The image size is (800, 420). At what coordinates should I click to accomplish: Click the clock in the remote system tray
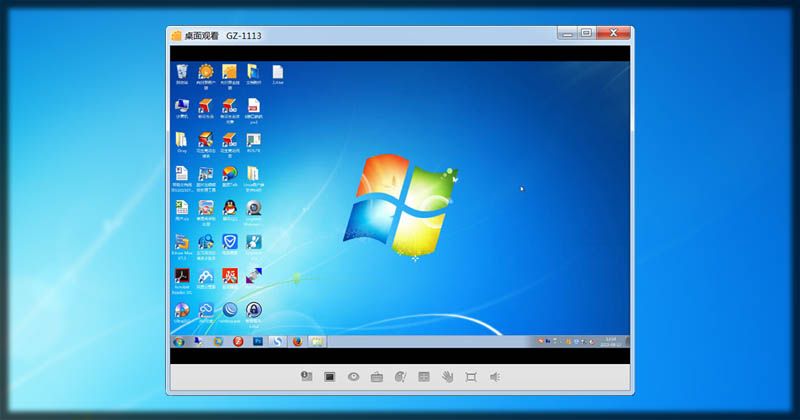[610, 342]
